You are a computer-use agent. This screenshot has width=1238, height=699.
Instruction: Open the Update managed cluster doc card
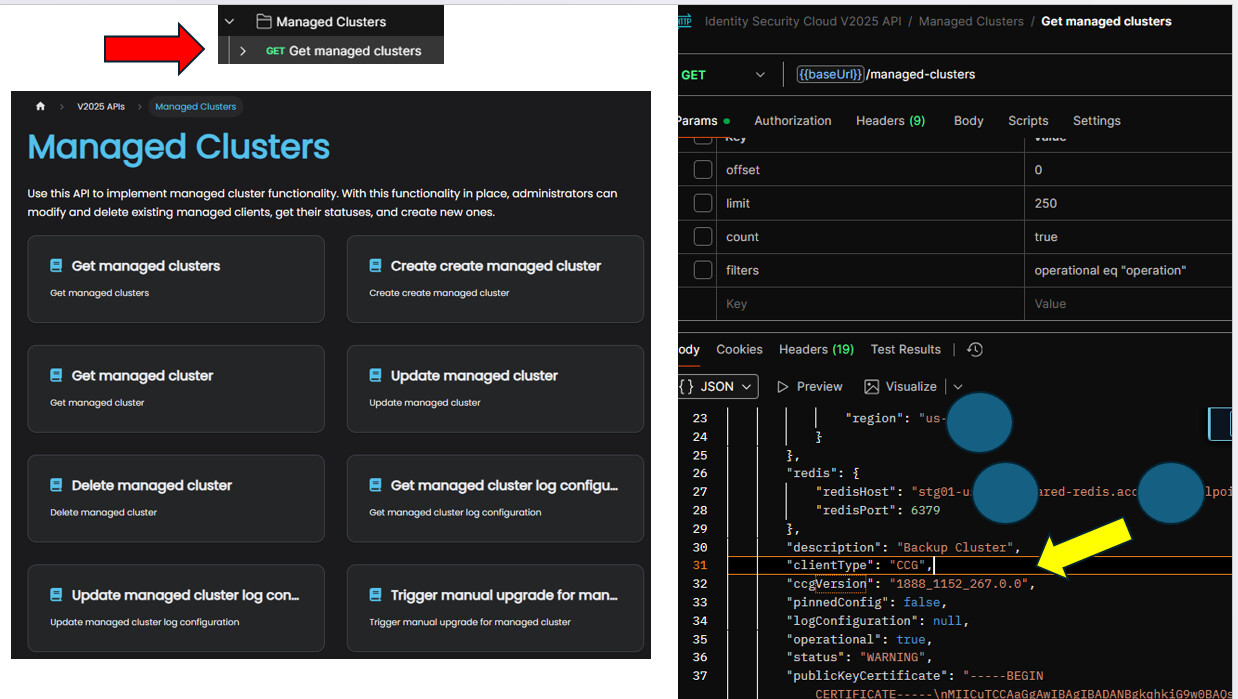tap(495, 389)
